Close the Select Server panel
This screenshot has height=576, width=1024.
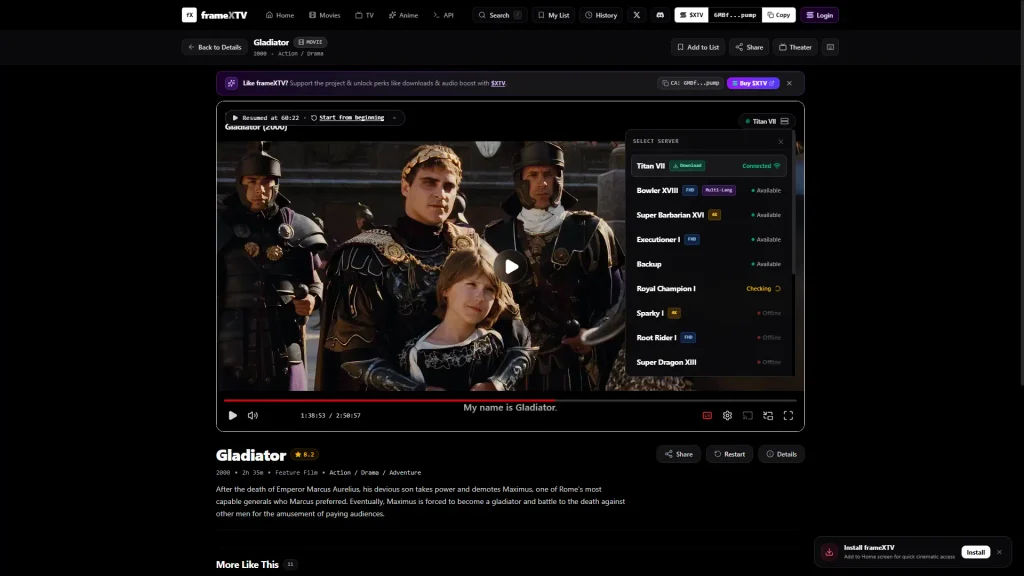pyautogui.click(x=780, y=141)
